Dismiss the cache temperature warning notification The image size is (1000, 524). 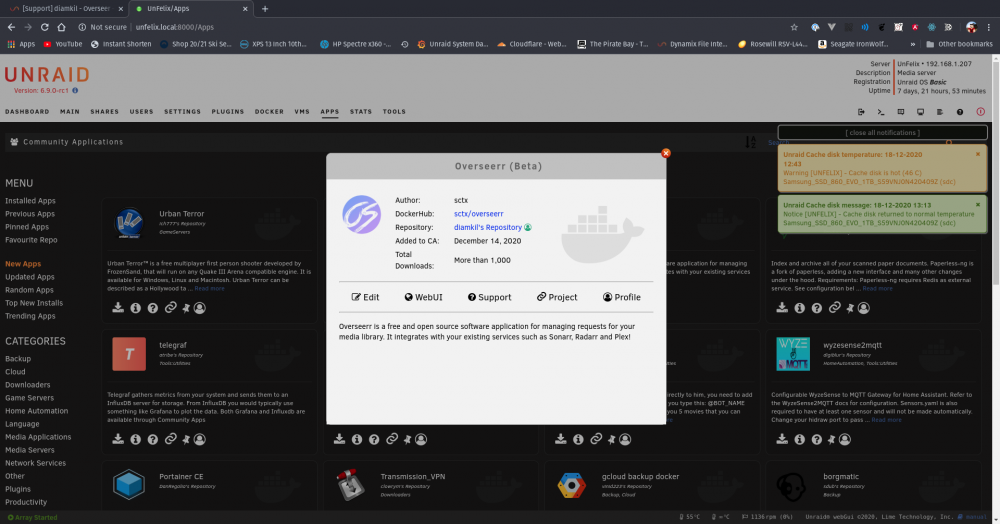pyautogui.click(x=978, y=154)
